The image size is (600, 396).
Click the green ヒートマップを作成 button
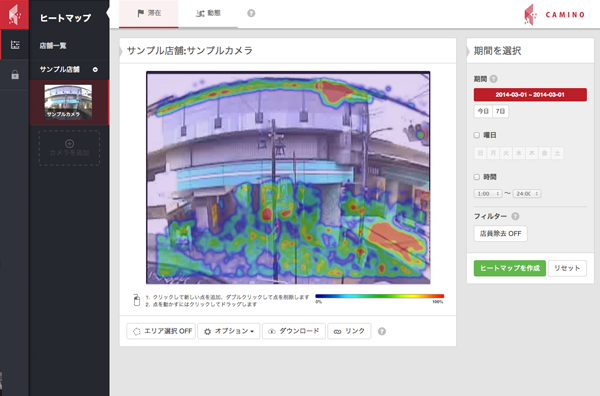click(510, 268)
